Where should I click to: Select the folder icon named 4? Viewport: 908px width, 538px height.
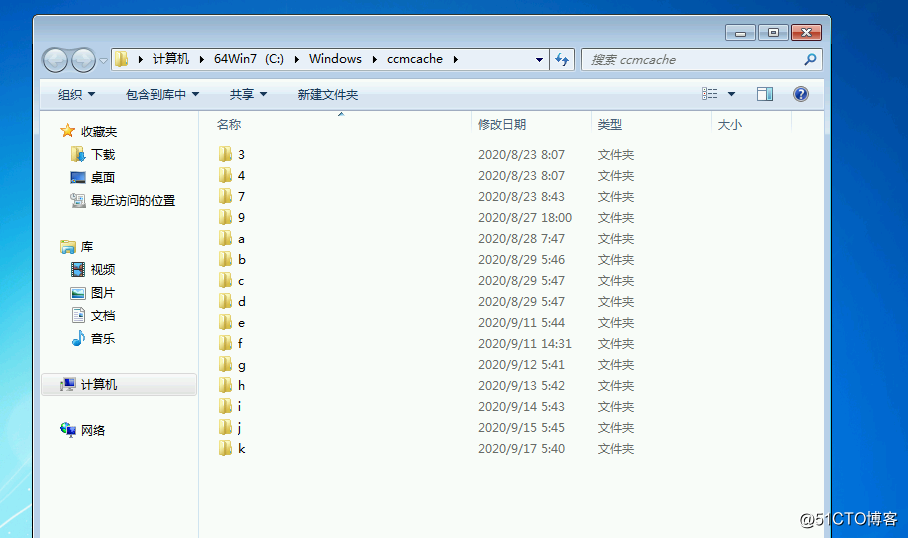(x=225, y=175)
